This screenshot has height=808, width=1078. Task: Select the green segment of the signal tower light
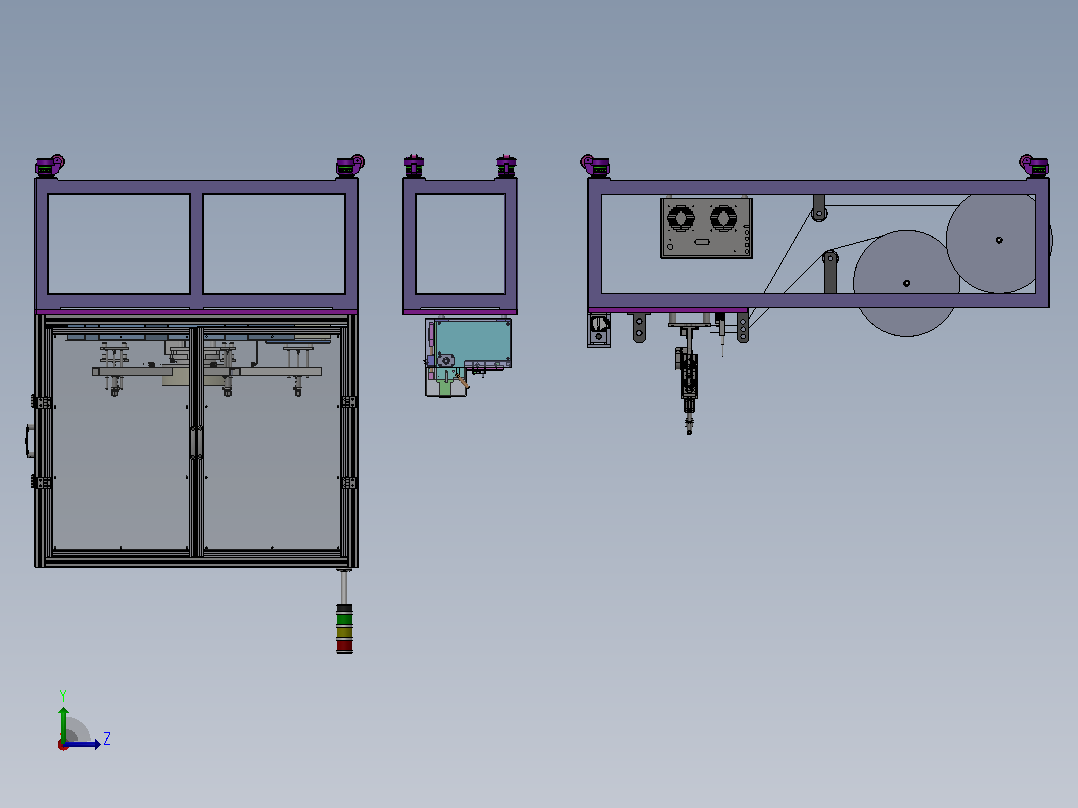pos(344,619)
